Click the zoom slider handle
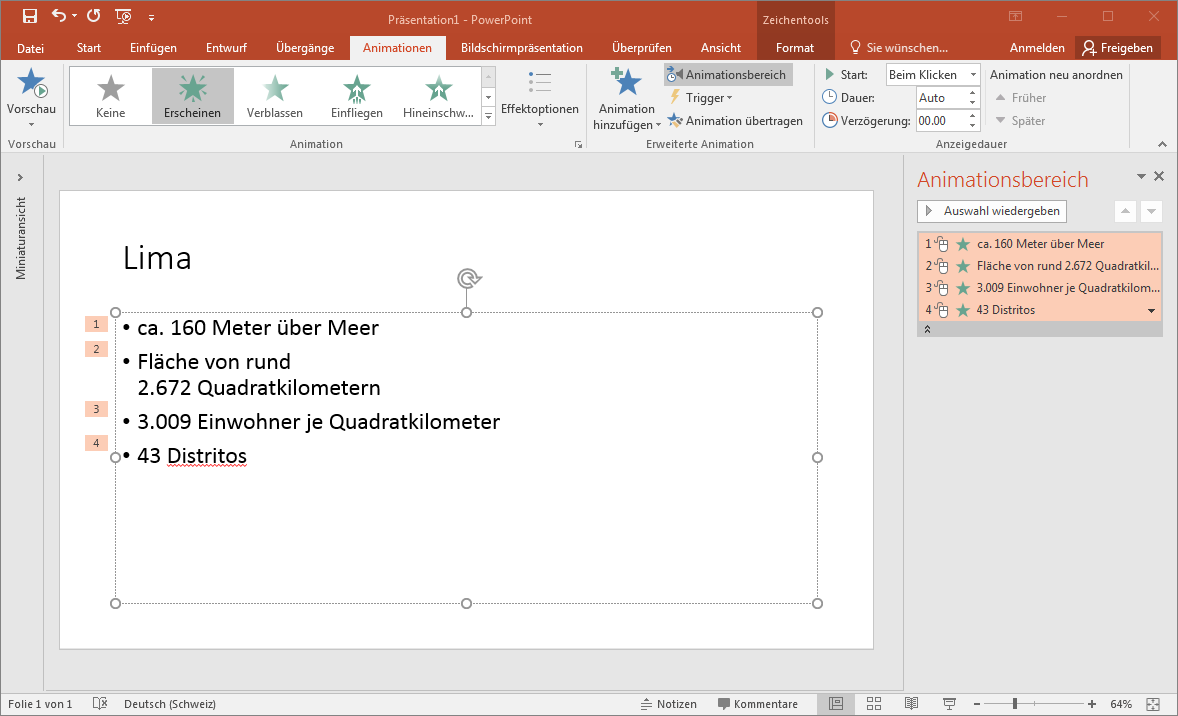This screenshot has height=716, width=1178. (1014, 704)
